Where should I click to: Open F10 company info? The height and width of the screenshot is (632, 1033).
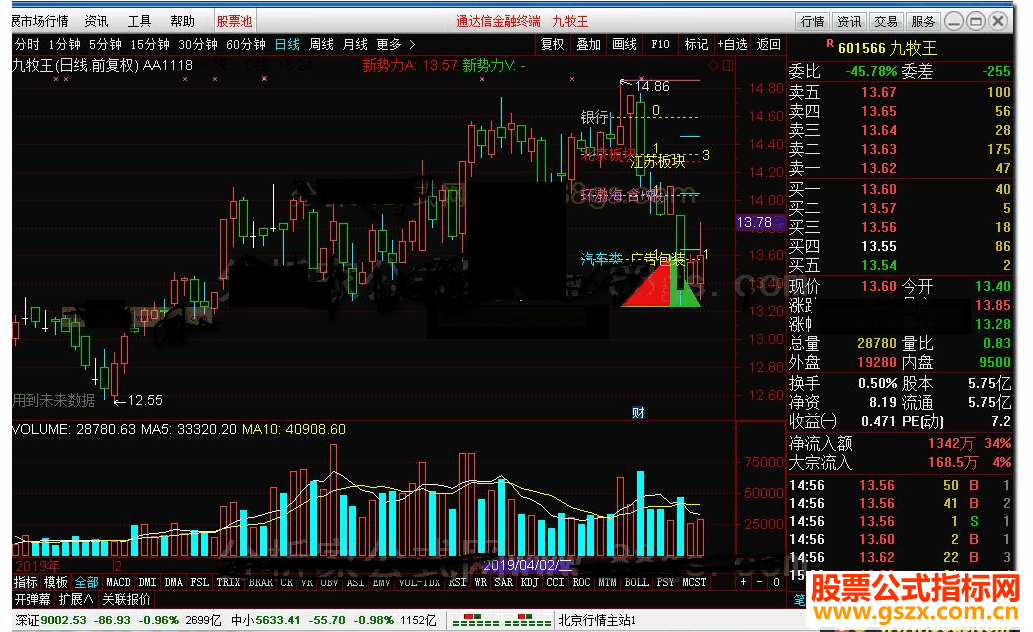660,44
